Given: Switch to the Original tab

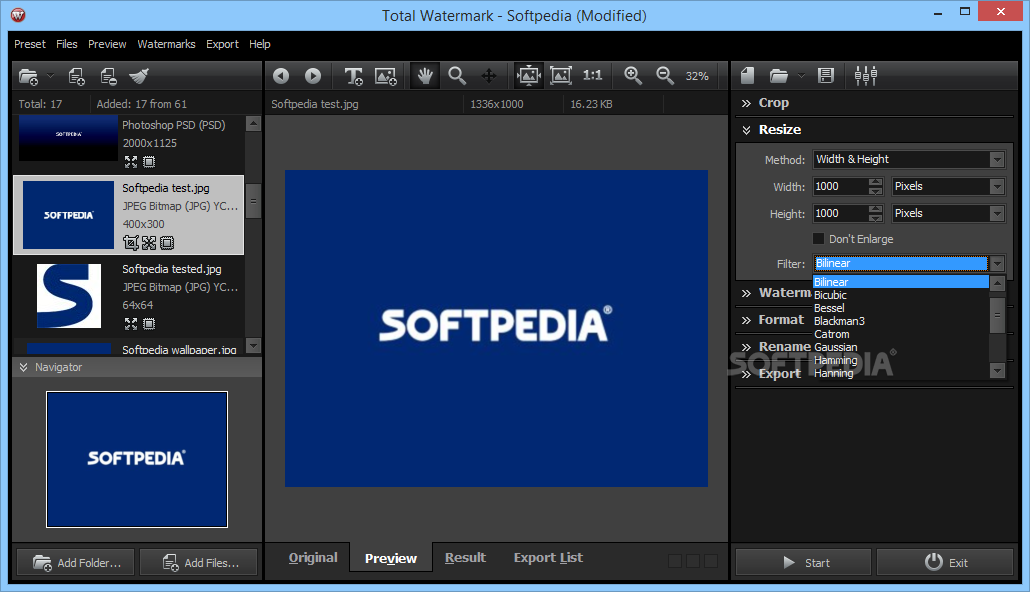Looking at the screenshot, I should 313,558.
